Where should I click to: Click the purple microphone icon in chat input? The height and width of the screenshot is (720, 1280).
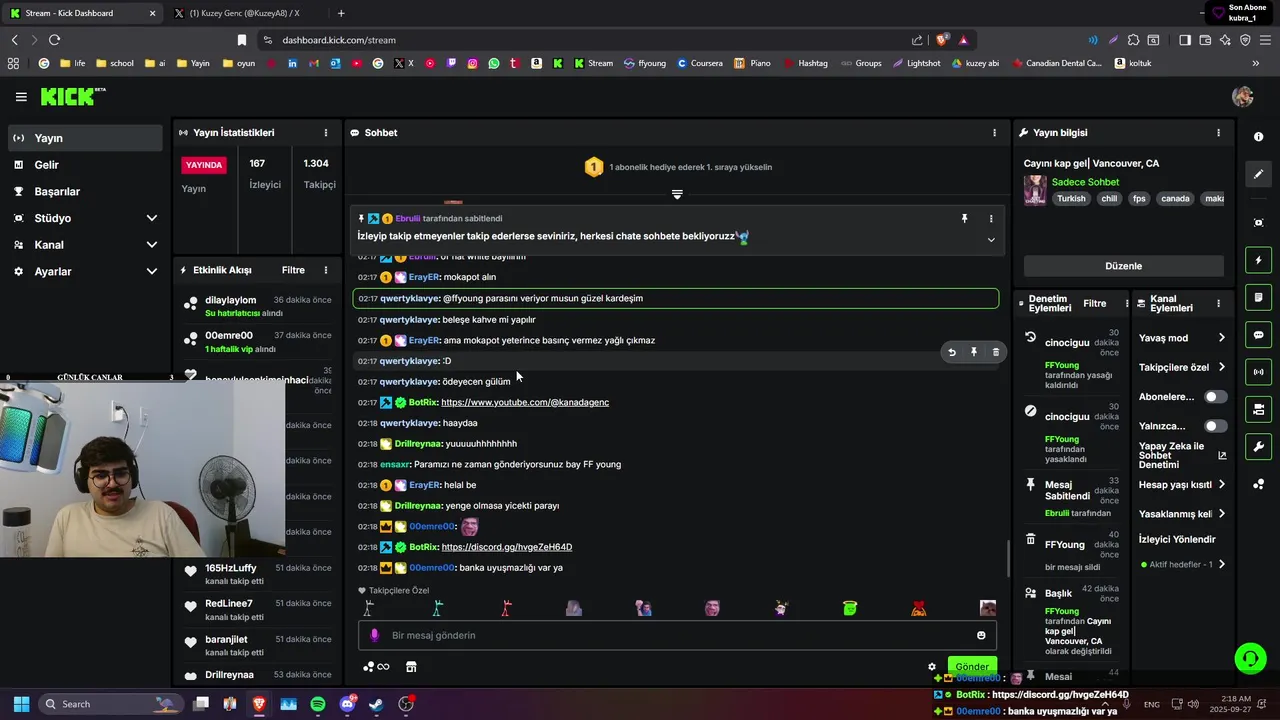coord(375,635)
